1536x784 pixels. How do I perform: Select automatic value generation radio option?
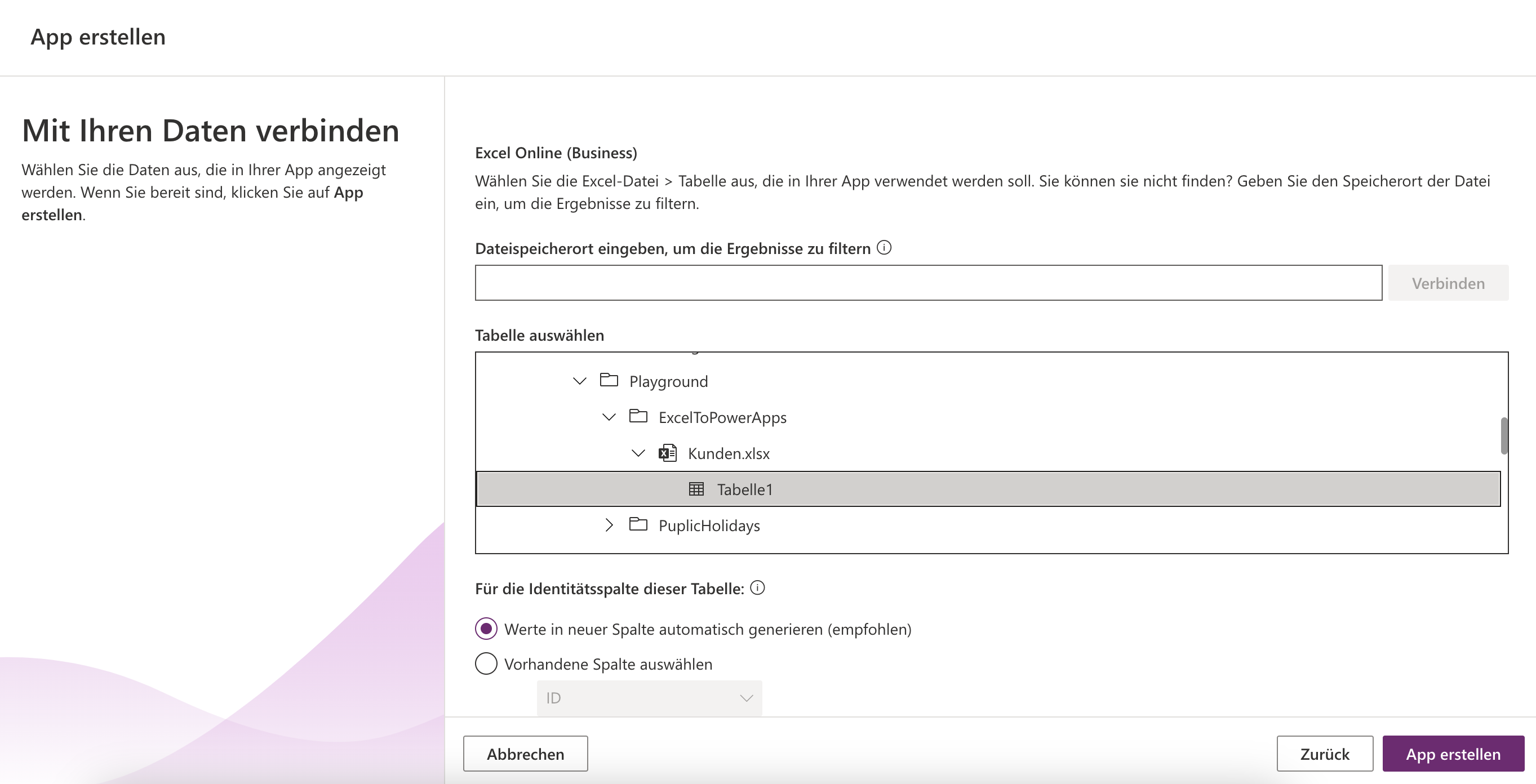(x=486, y=629)
